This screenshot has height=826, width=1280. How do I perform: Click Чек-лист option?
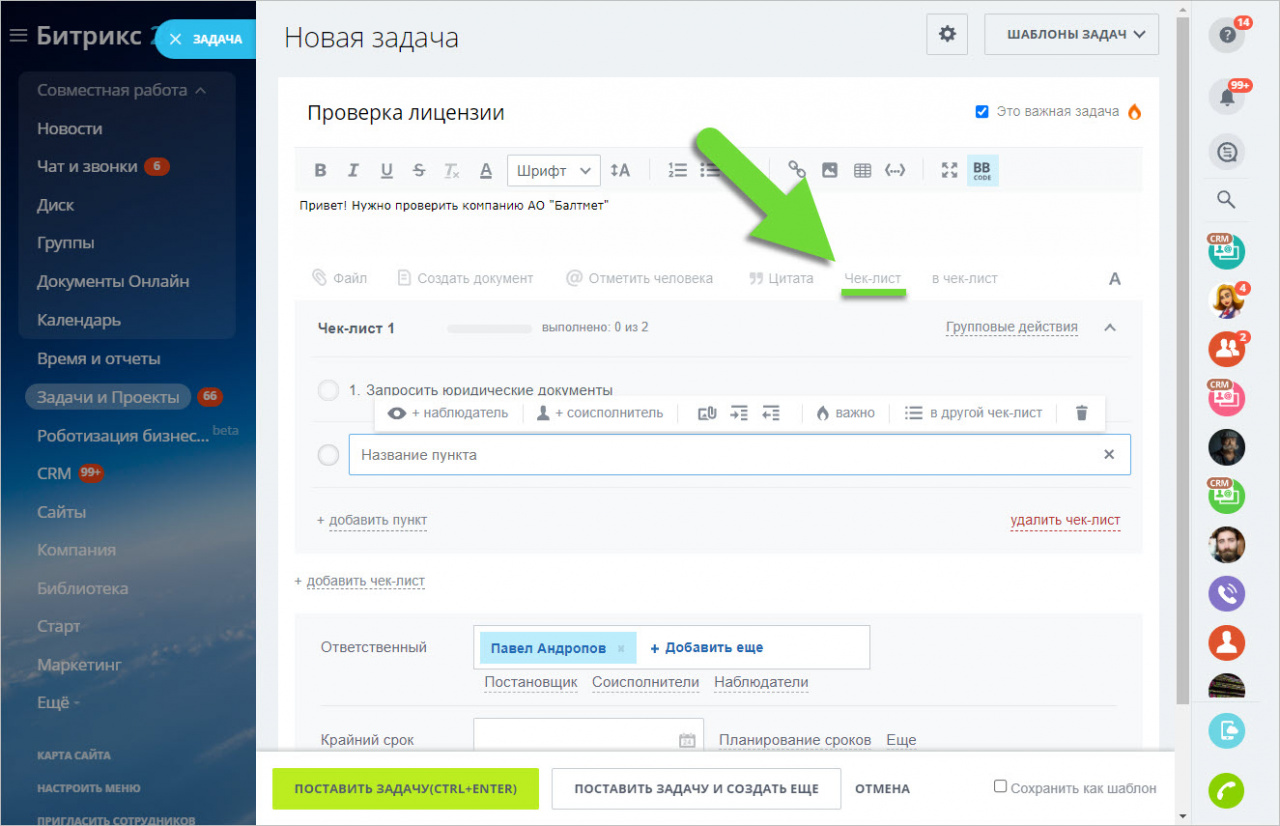(873, 278)
